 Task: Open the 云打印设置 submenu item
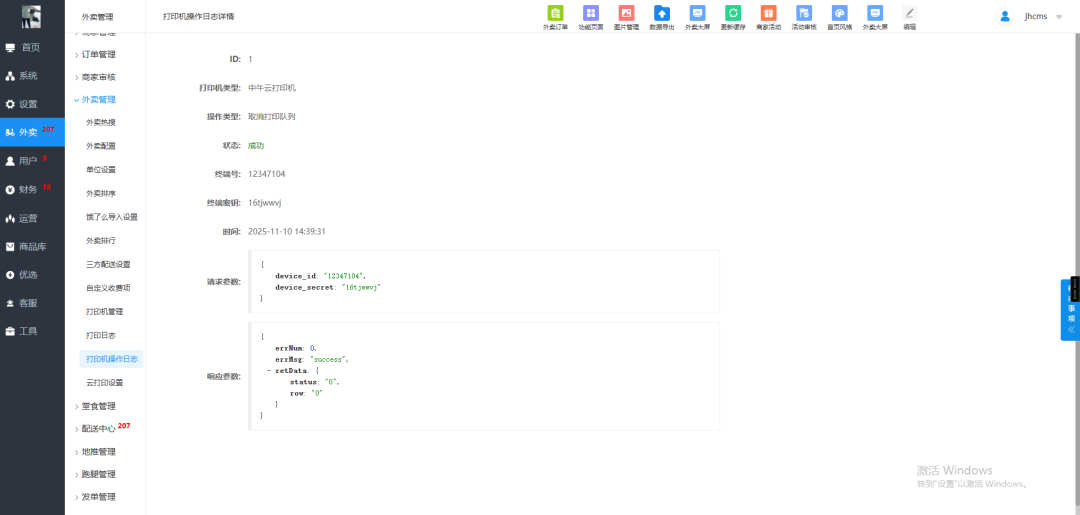pos(105,382)
